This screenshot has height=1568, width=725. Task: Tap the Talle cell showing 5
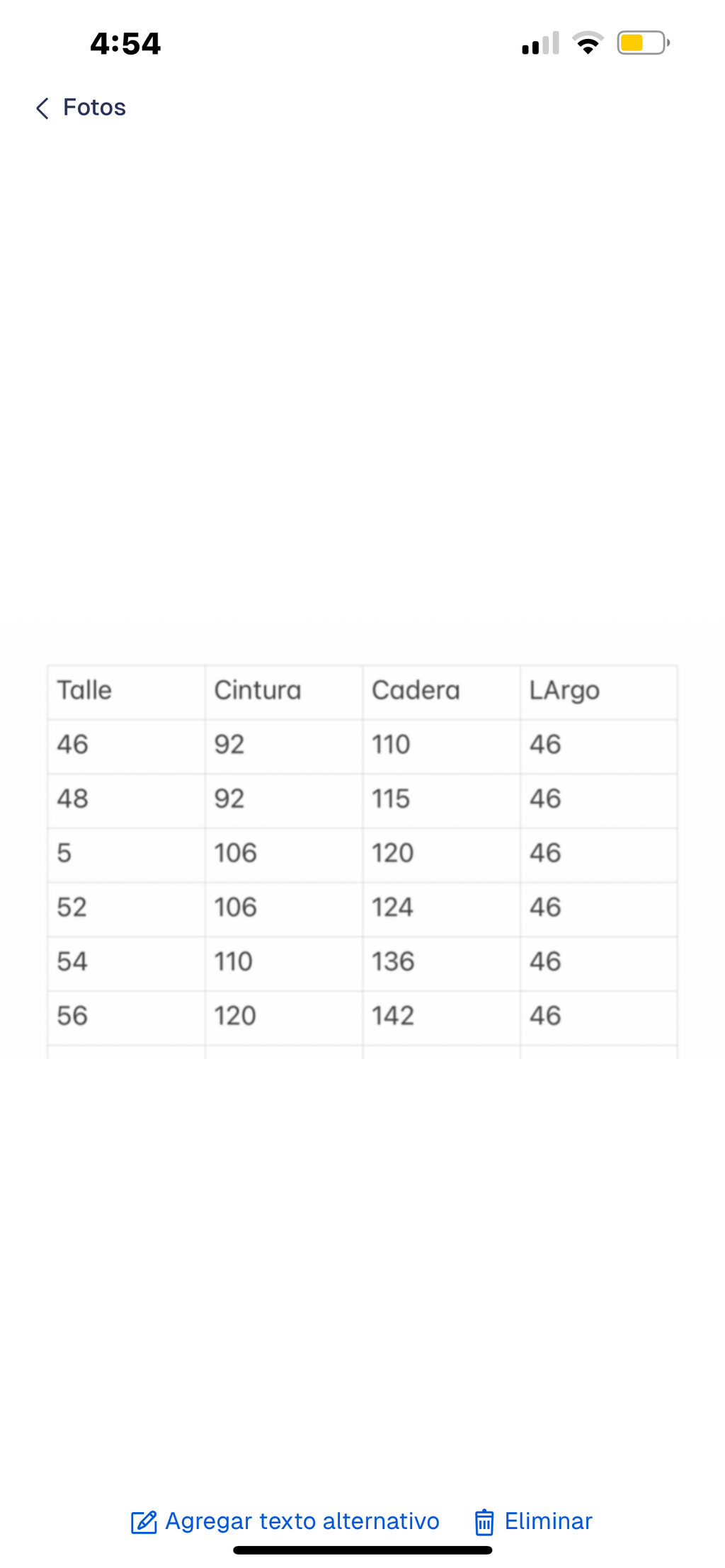pos(127,854)
